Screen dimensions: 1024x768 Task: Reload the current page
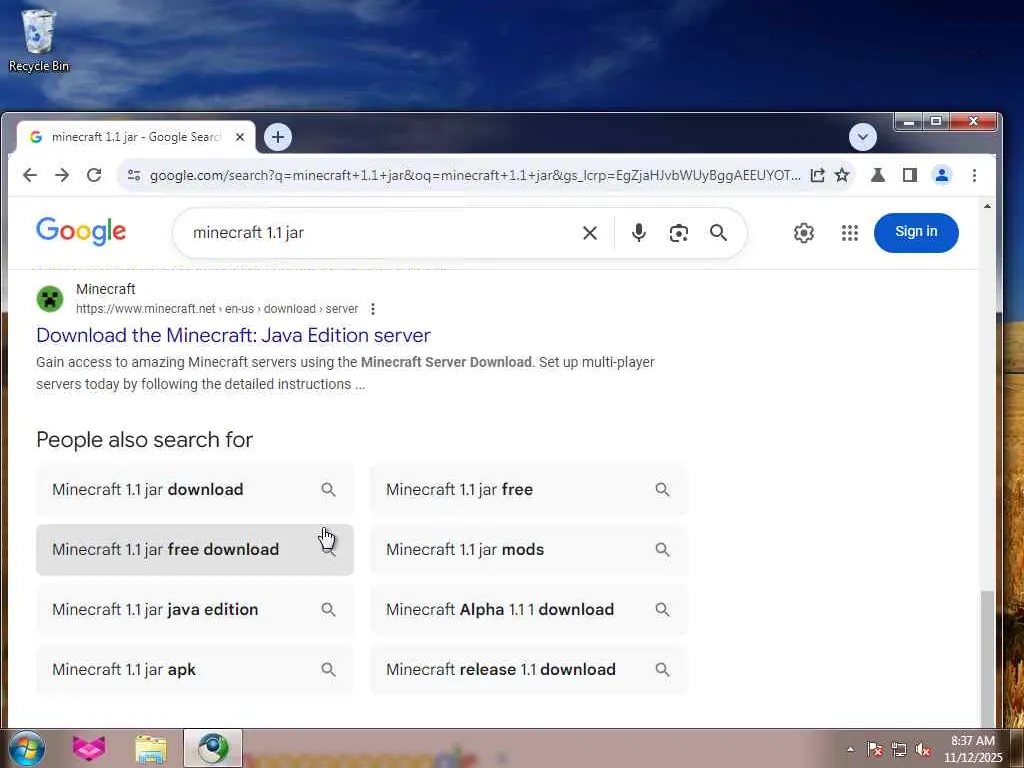click(94, 175)
